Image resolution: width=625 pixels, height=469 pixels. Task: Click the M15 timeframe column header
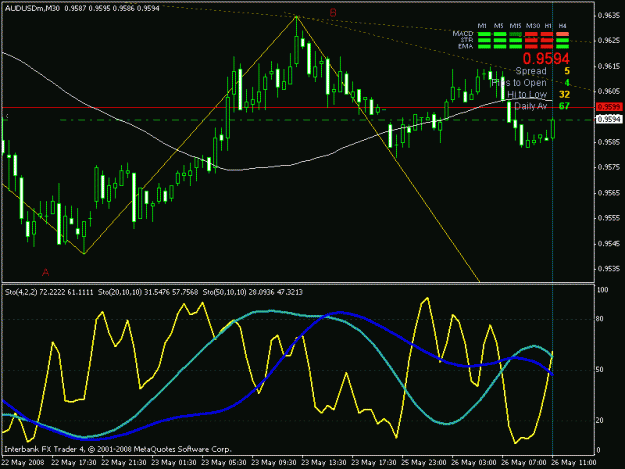pyautogui.click(x=515, y=26)
